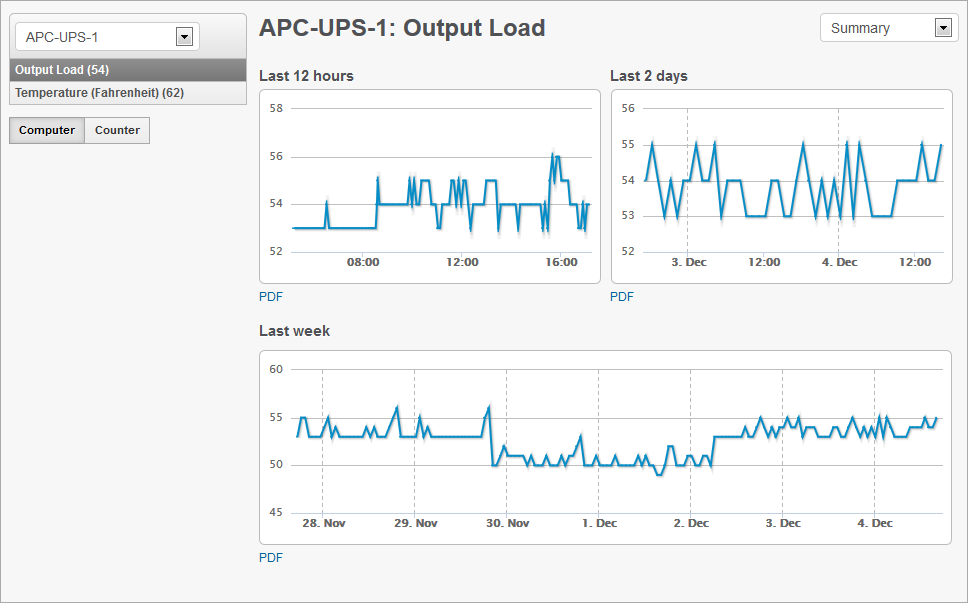Image resolution: width=968 pixels, height=603 pixels.
Task: Click the 3. Dec marker on 2-day chart
Action: (x=688, y=263)
